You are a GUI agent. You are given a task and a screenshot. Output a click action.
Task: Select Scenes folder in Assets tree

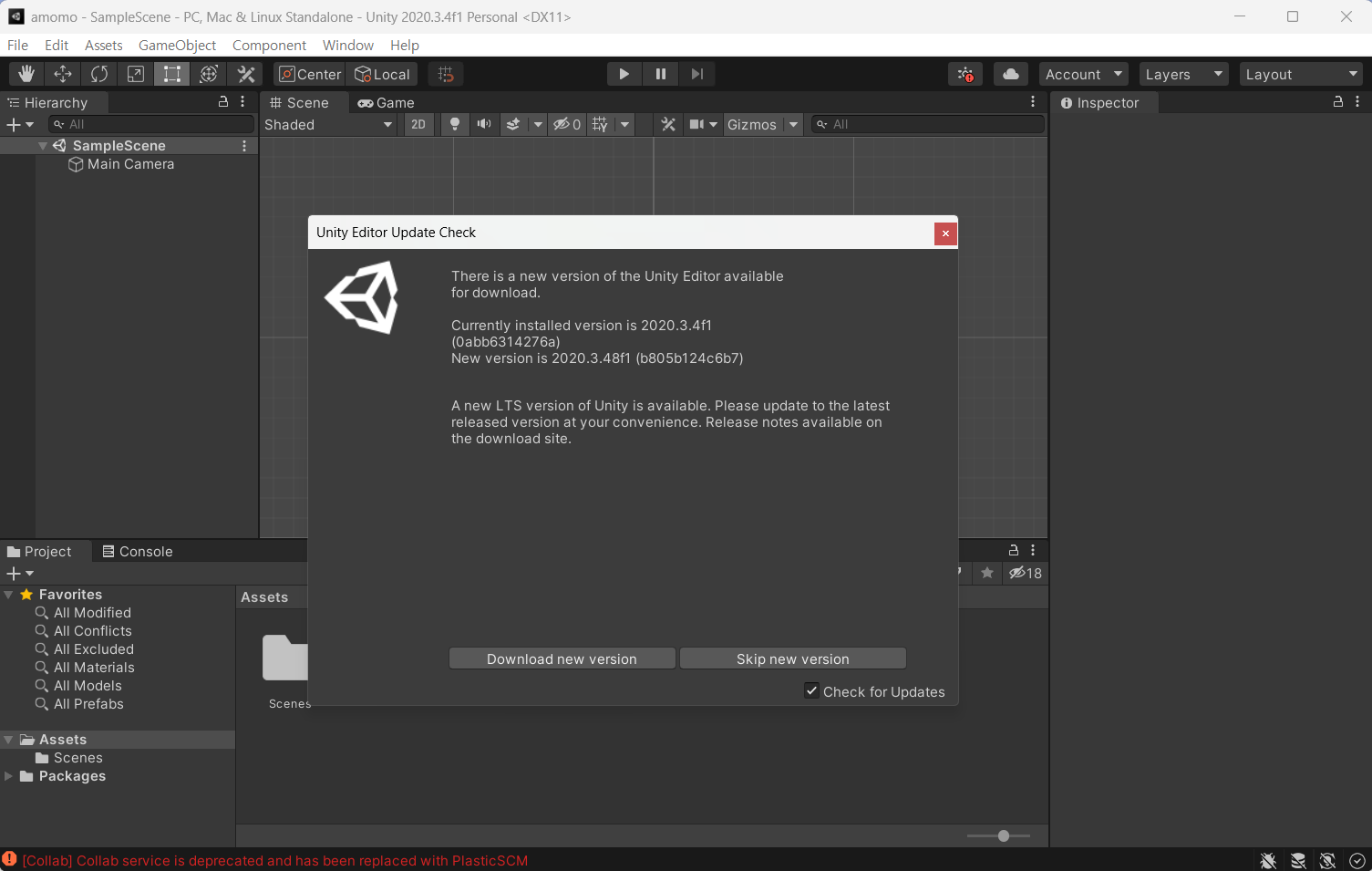(x=77, y=758)
